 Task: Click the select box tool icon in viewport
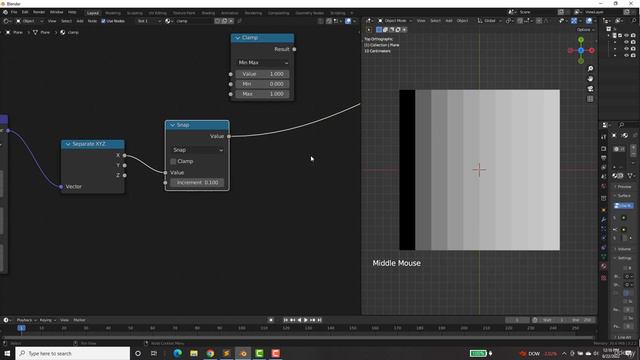click(379, 30)
